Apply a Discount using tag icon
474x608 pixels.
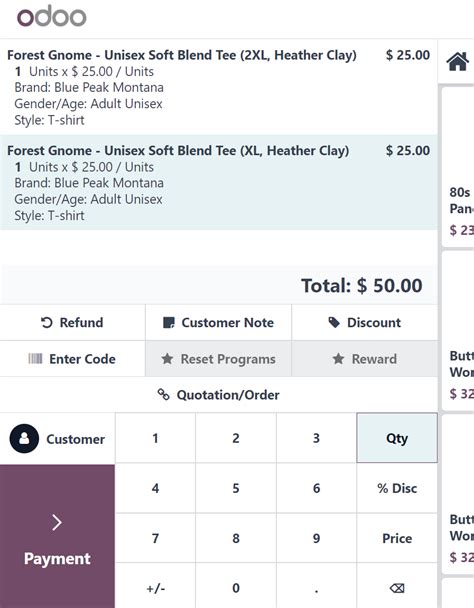(365, 322)
